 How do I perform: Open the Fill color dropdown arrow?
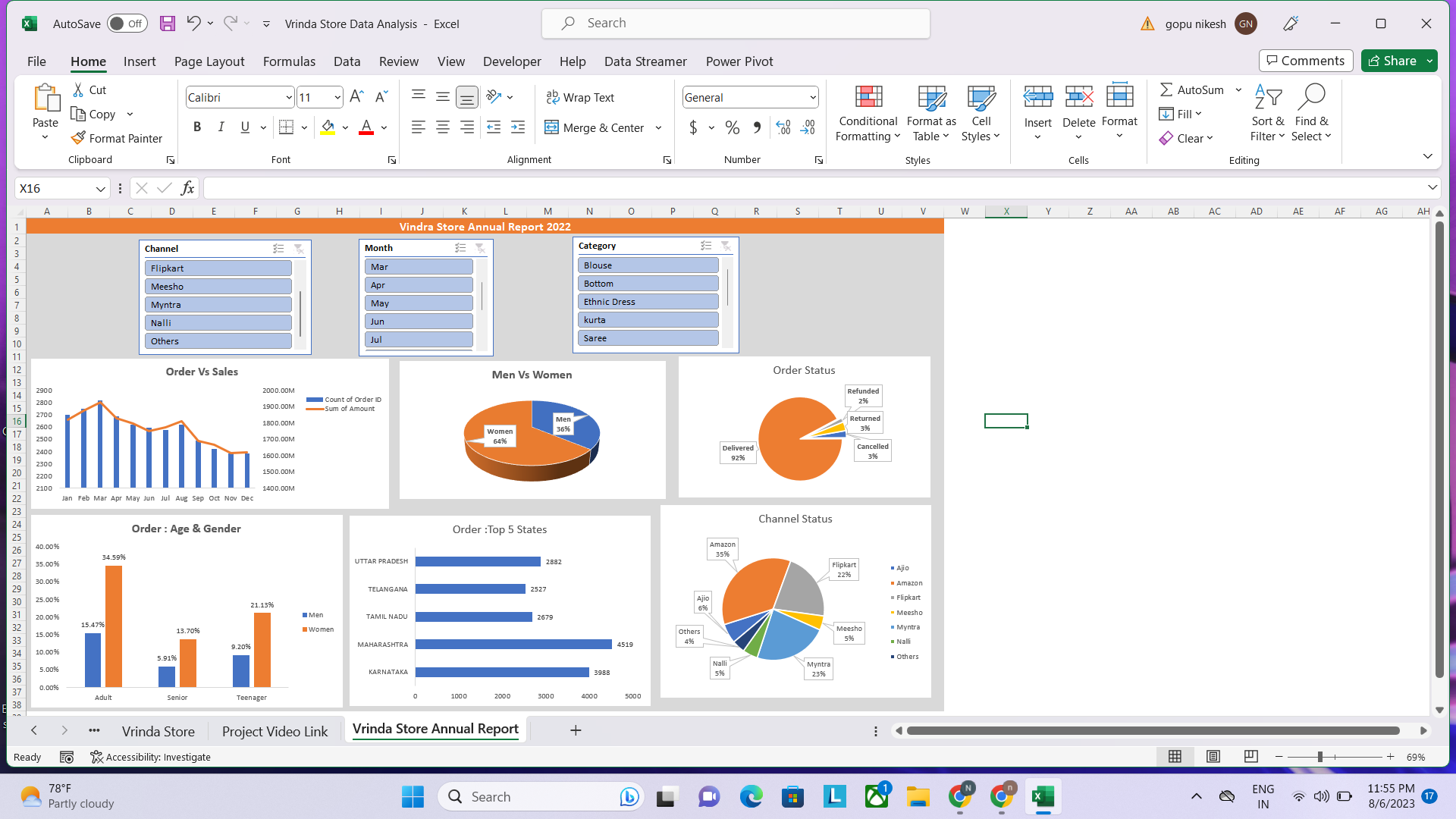pos(345,127)
